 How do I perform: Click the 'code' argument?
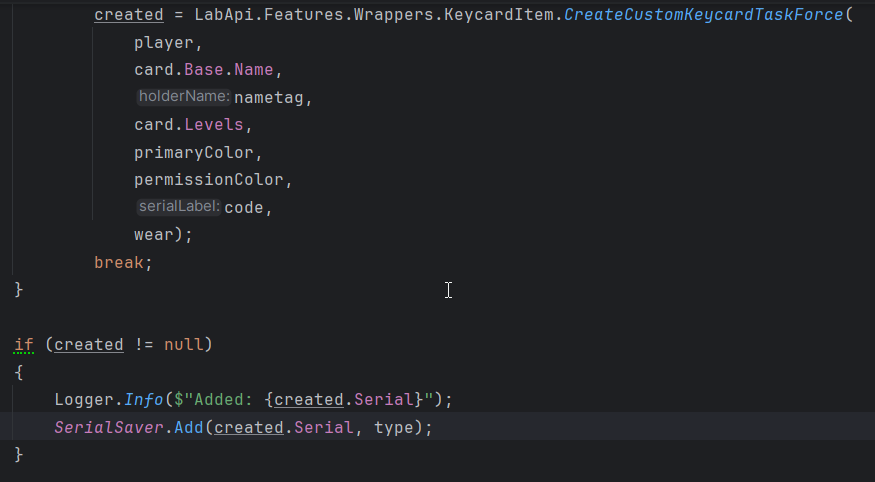244,208
